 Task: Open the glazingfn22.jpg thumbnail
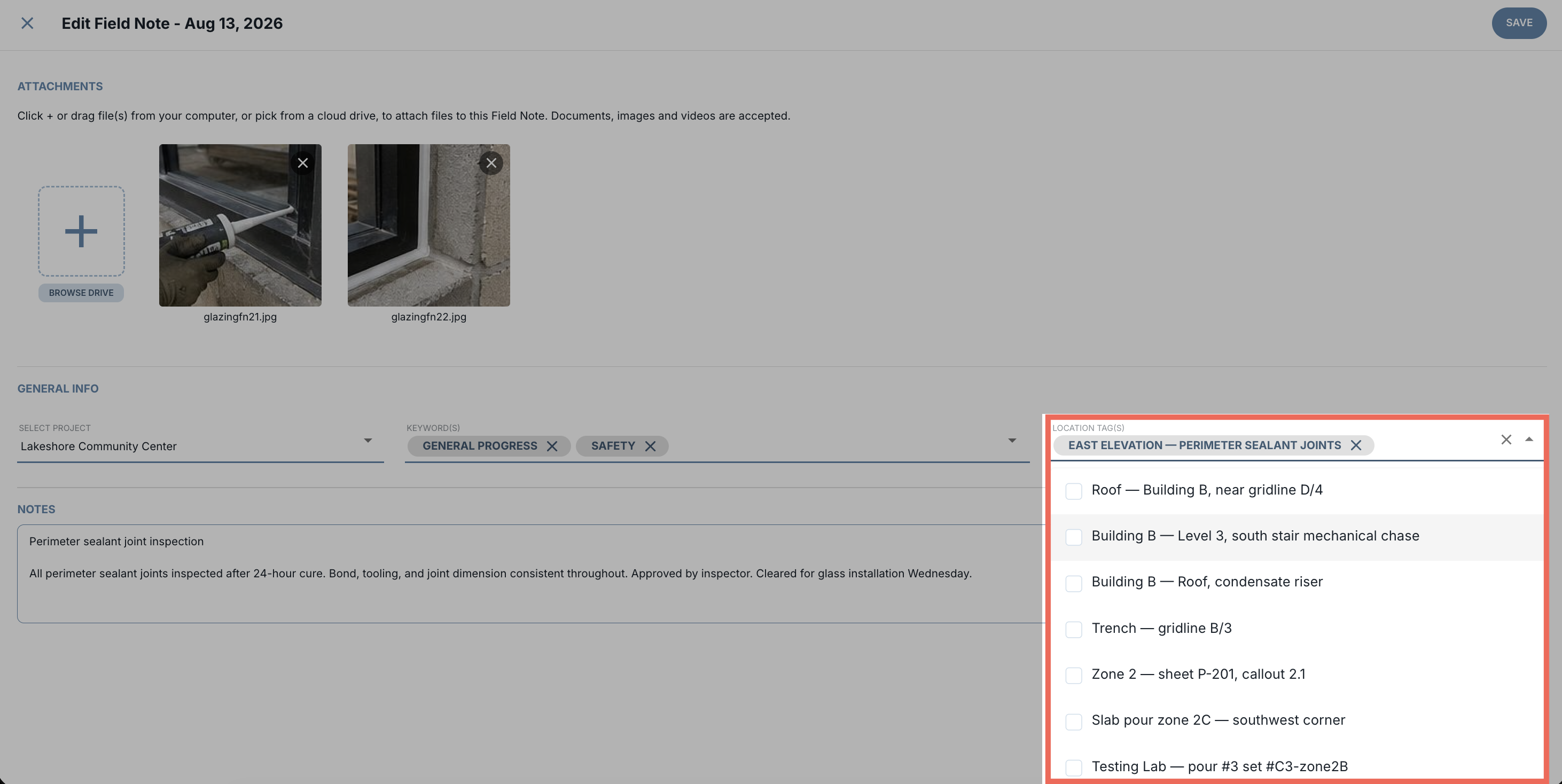tap(429, 225)
